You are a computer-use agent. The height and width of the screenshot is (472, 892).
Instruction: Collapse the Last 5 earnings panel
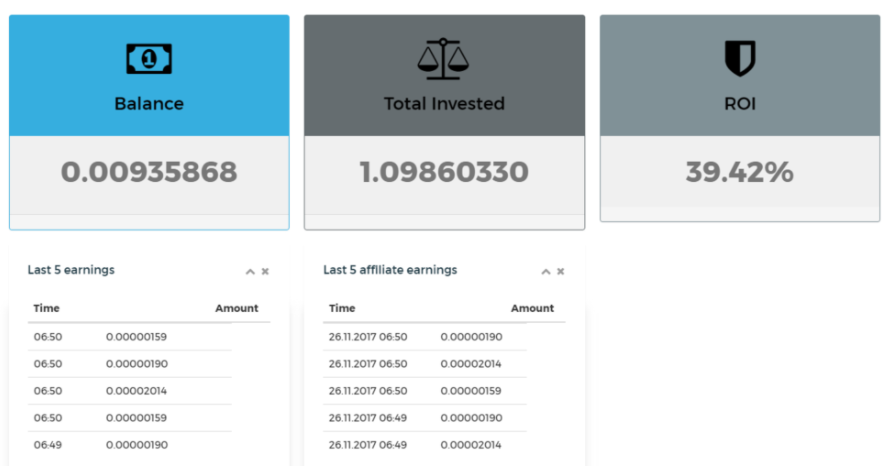coord(250,272)
